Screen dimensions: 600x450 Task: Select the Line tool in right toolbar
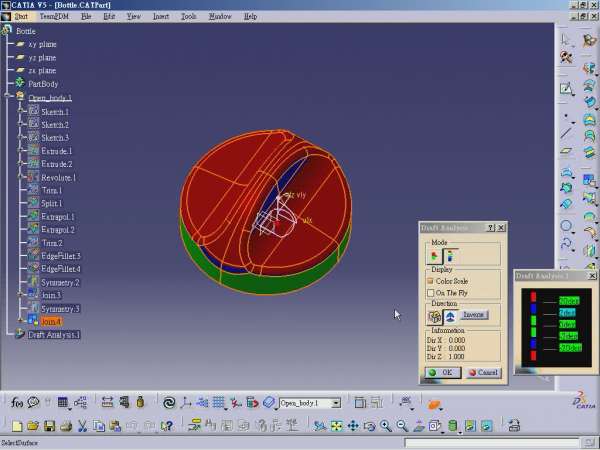point(566,134)
